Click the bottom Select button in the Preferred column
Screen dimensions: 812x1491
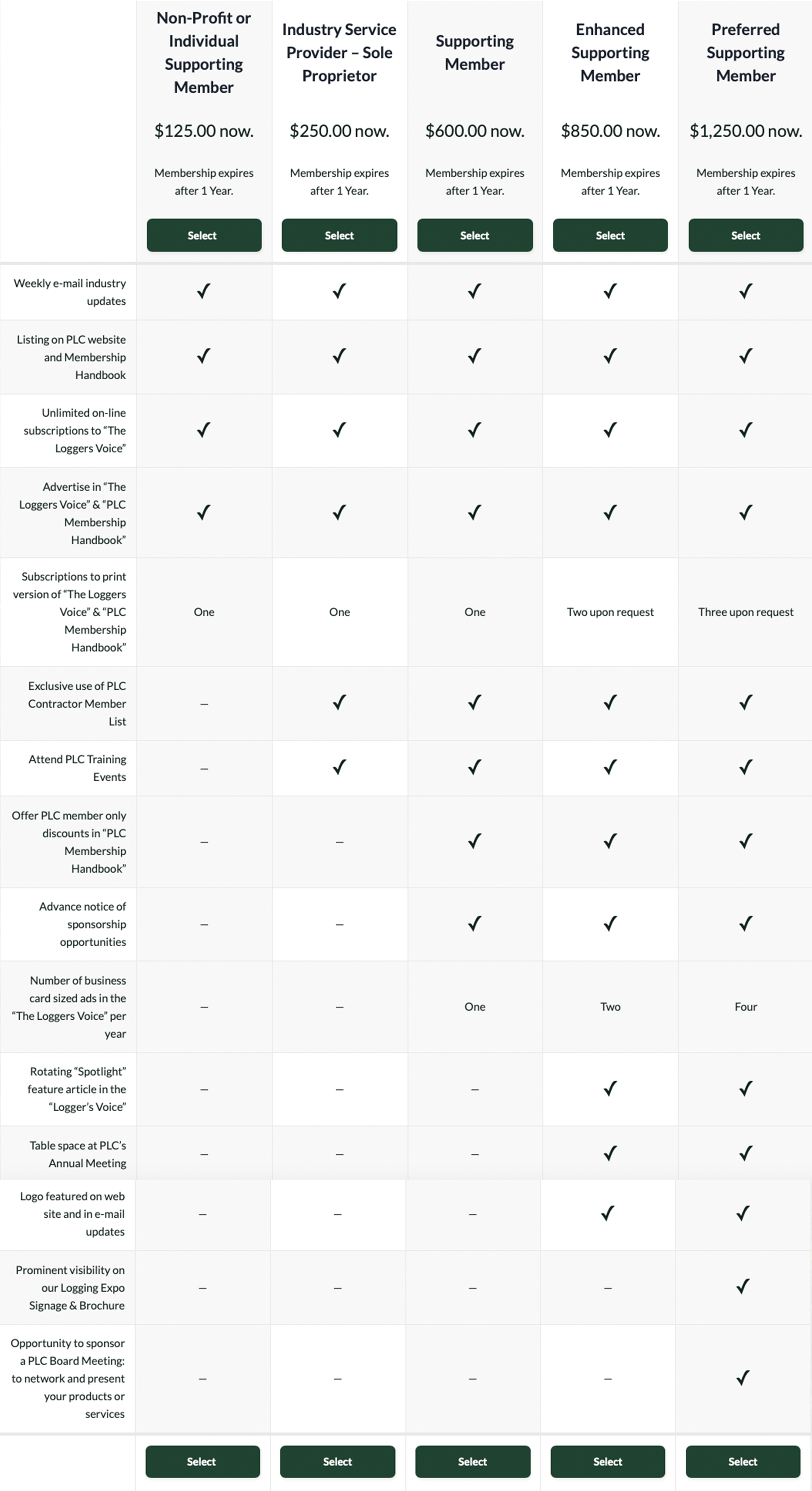click(742, 1462)
